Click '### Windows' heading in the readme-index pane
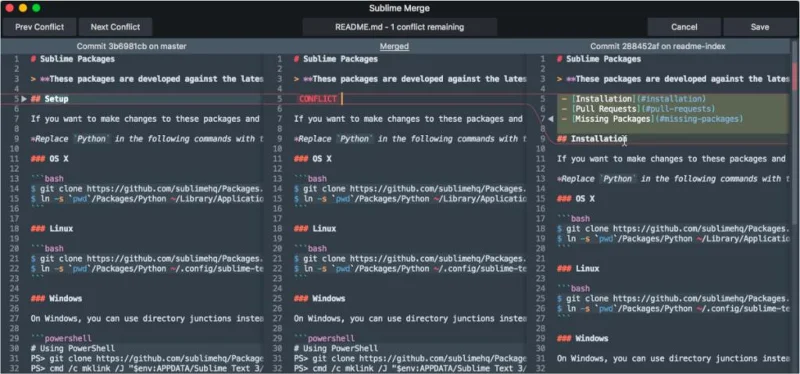 [x=583, y=338]
